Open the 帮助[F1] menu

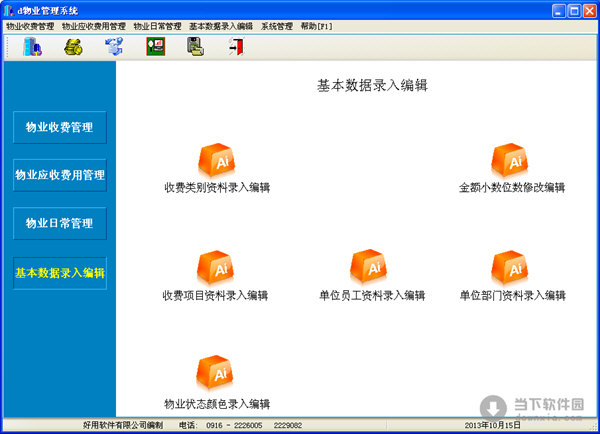pos(316,26)
